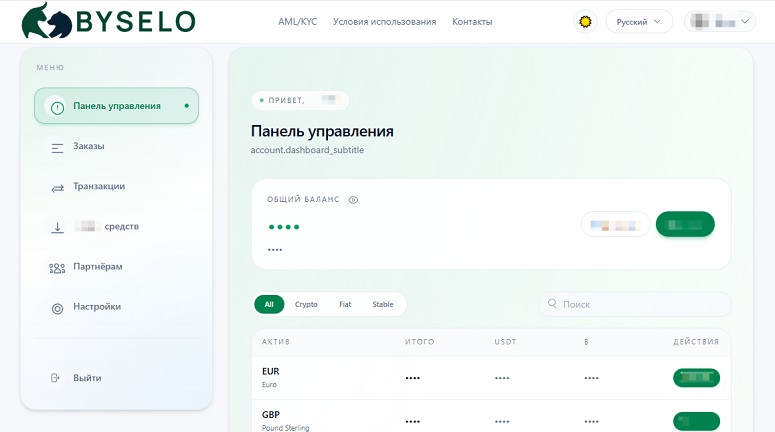Open Условия использования link
775x432 pixels.
[384, 21]
